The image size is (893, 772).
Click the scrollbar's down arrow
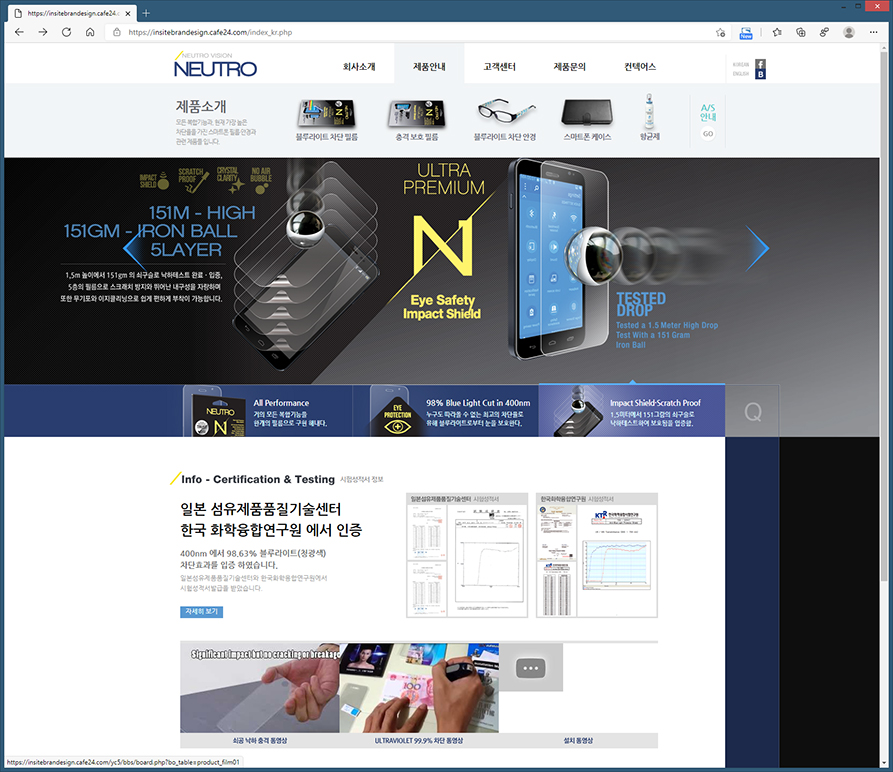pyautogui.click(x=884, y=762)
